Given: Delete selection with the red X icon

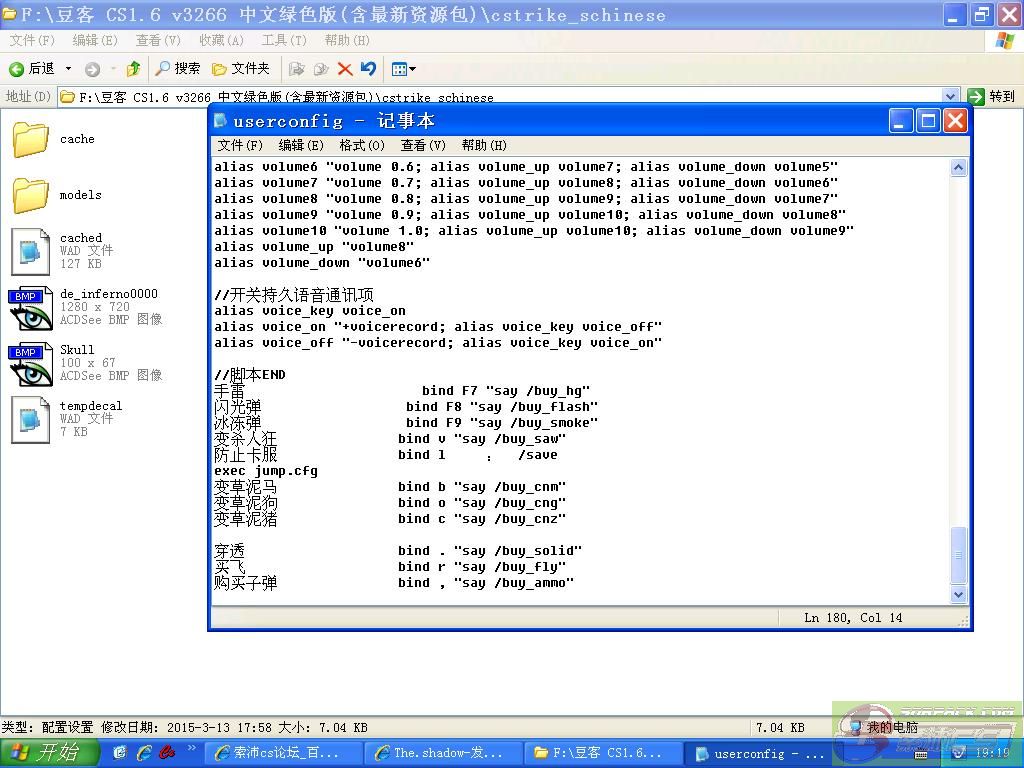Looking at the screenshot, I should [345, 69].
